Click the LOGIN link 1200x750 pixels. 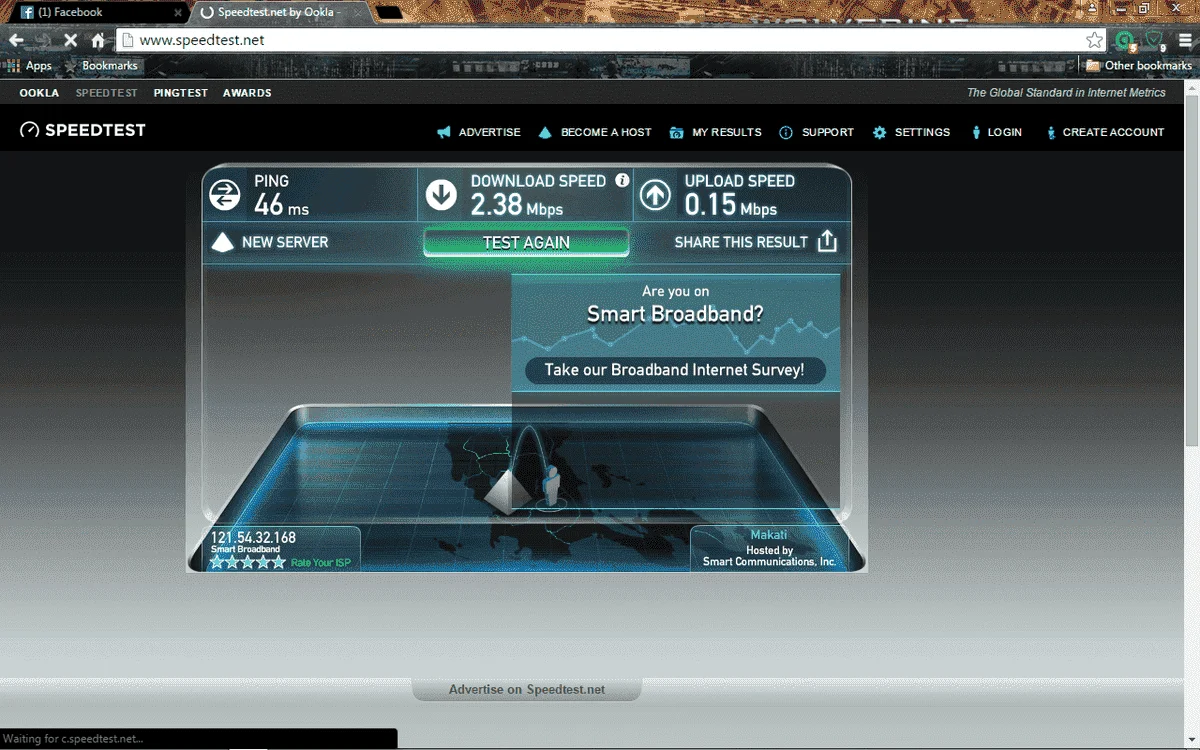[x=996, y=132]
